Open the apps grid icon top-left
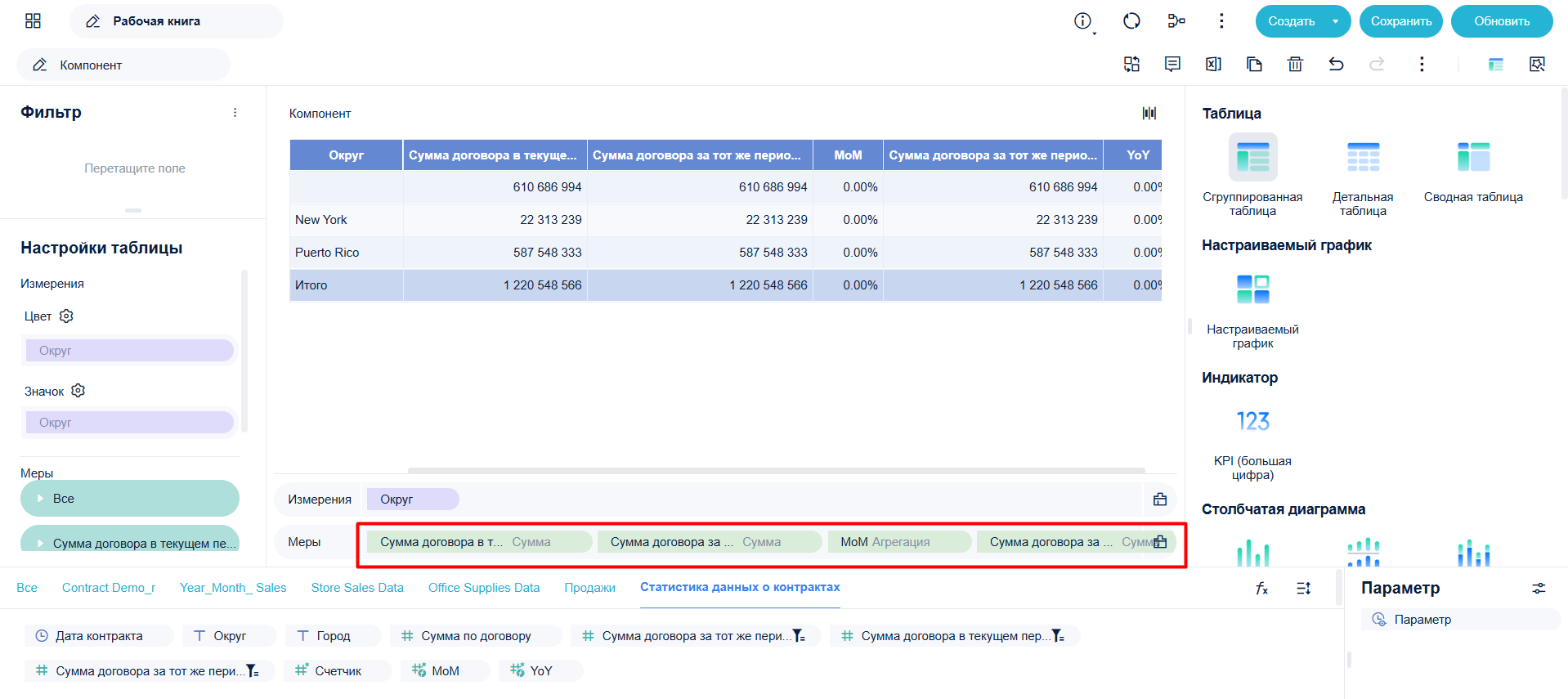Image resolution: width=1568 pixels, height=699 pixels. [x=33, y=21]
